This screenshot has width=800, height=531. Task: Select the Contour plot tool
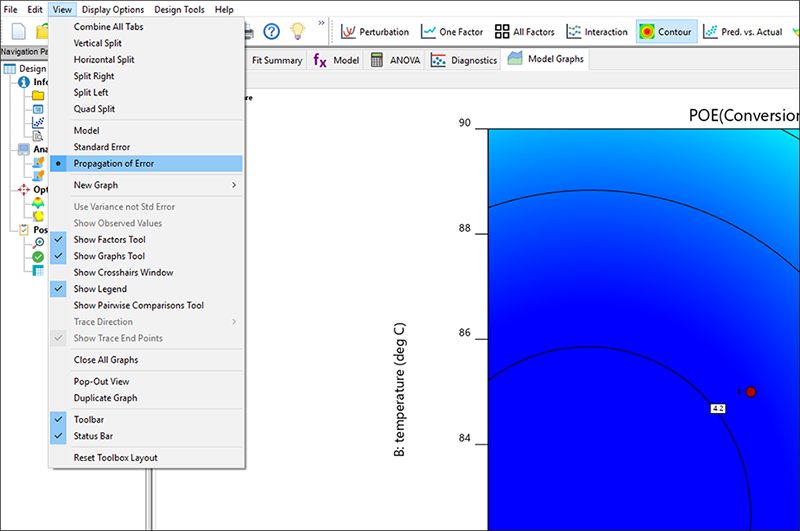tap(664, 32)
